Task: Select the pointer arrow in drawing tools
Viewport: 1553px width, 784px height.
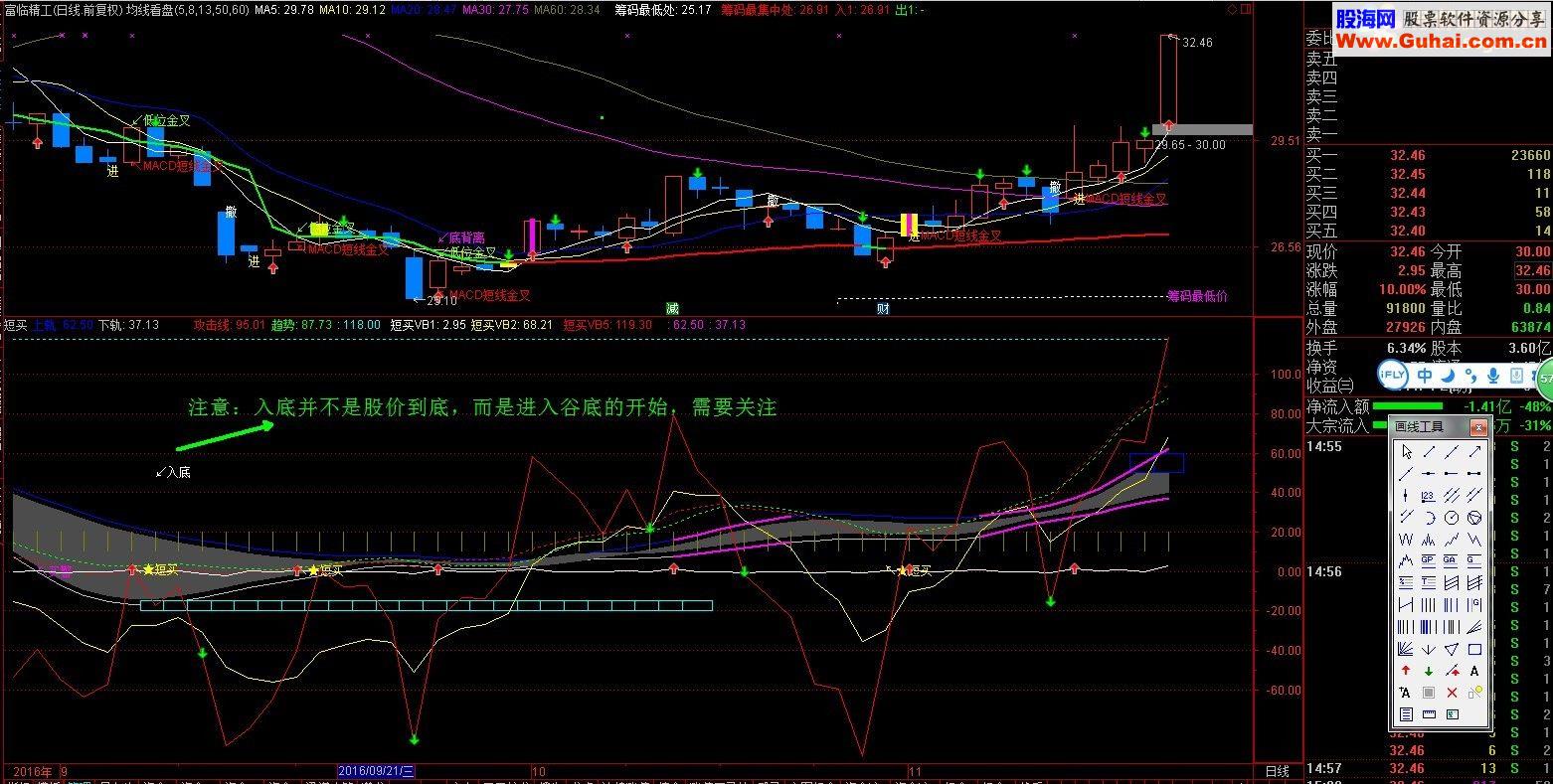Action: 1406,451
